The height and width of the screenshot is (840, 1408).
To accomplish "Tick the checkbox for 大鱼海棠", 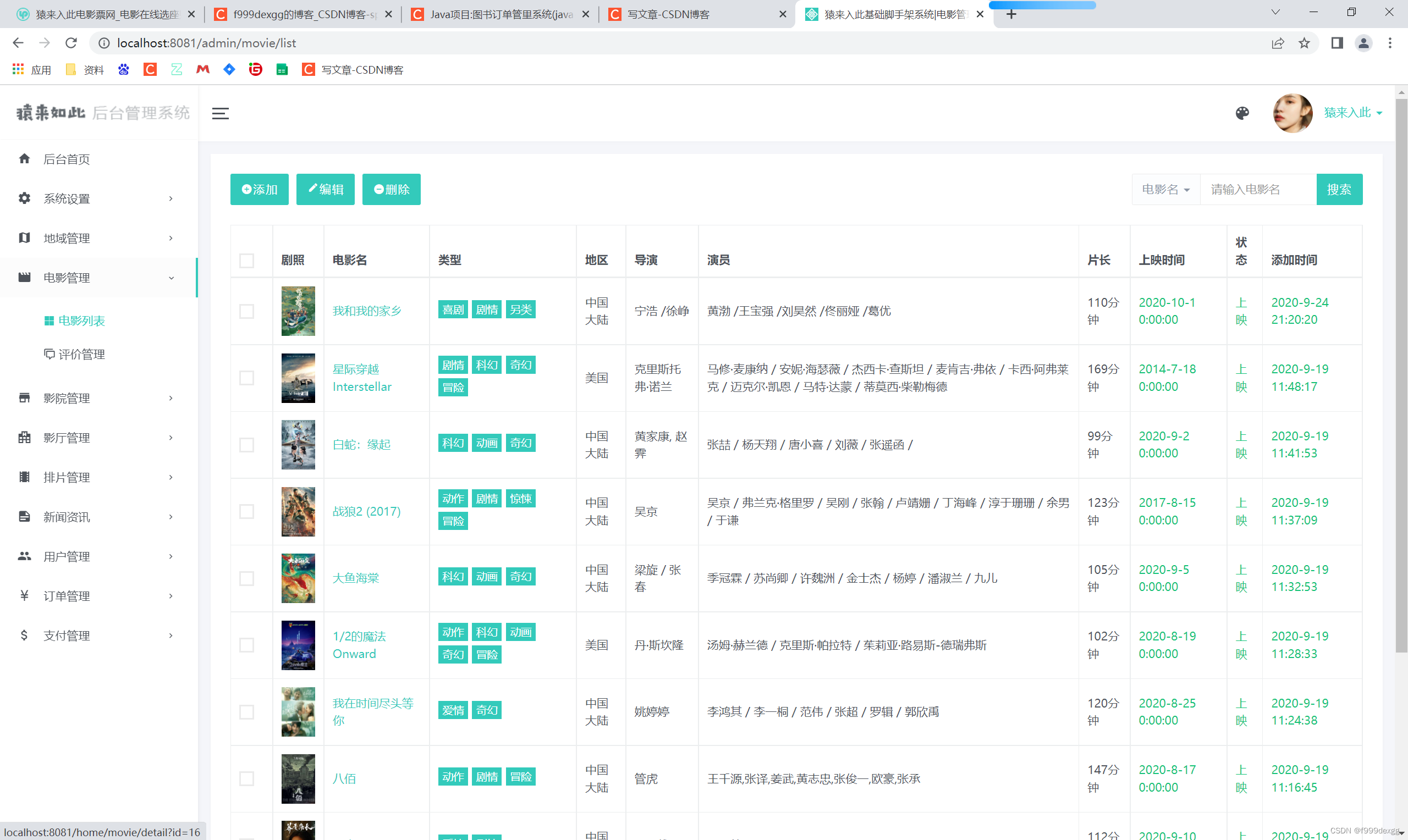I will pos(247,578).
